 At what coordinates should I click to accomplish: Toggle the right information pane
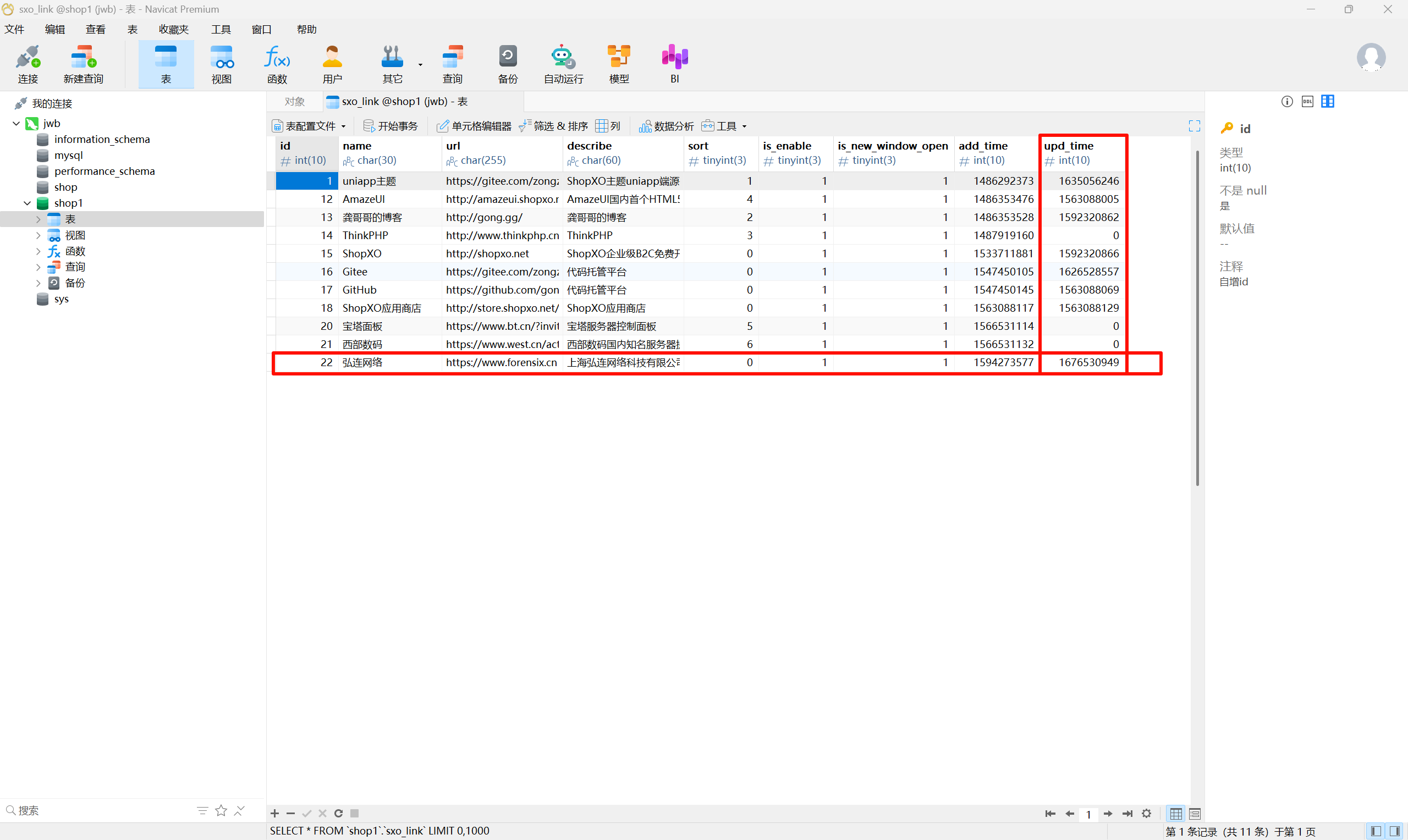coord(1394,831)
